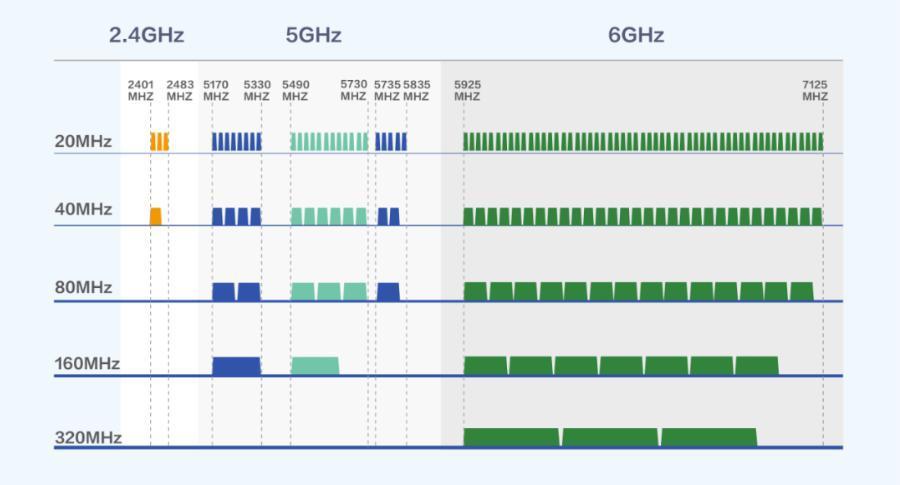
Task: Click the 5925 MHZ frequency marker
Action: click(467, 91)
